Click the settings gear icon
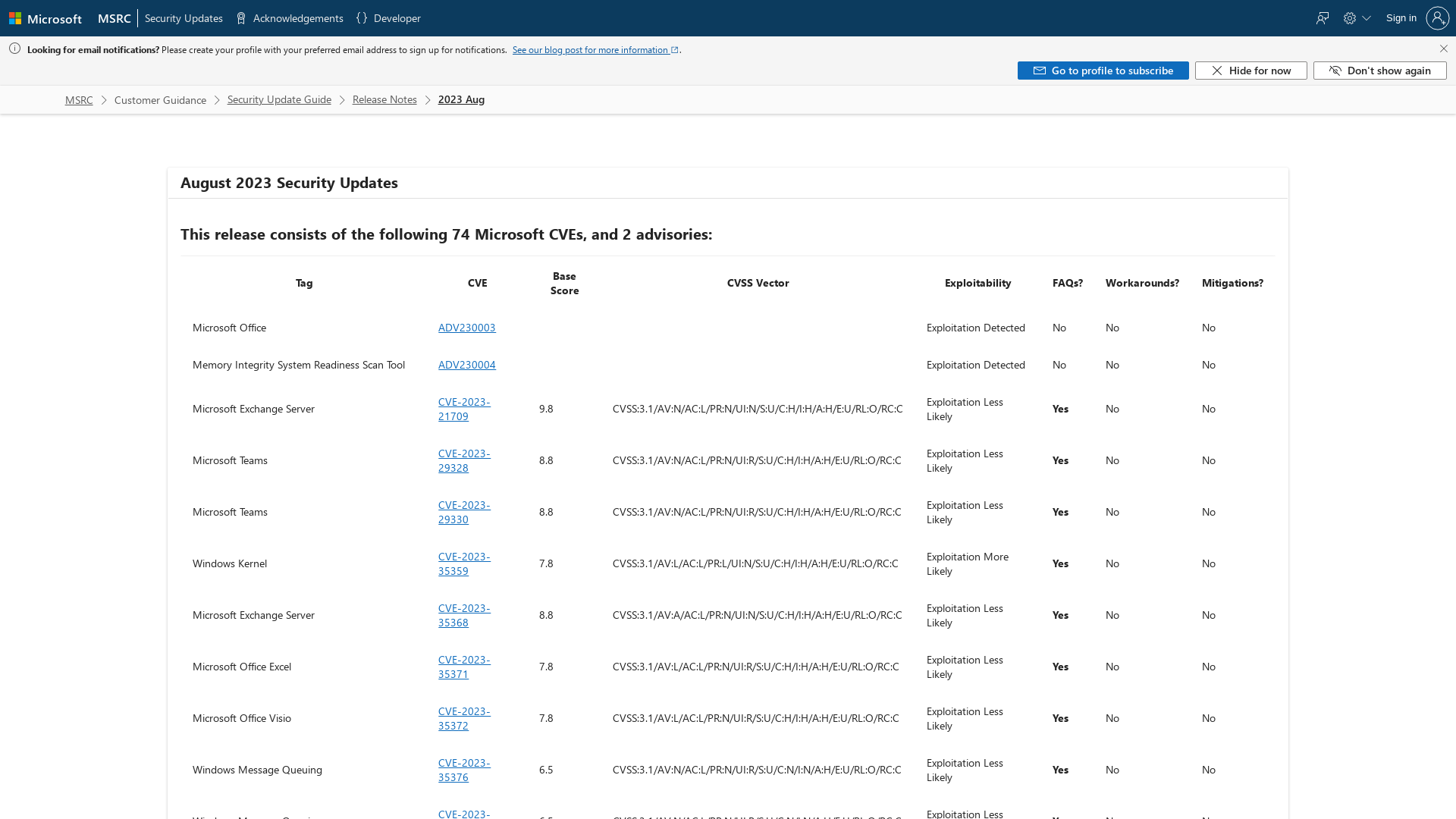1456x819 pixels. click(x=1350, y=18)
